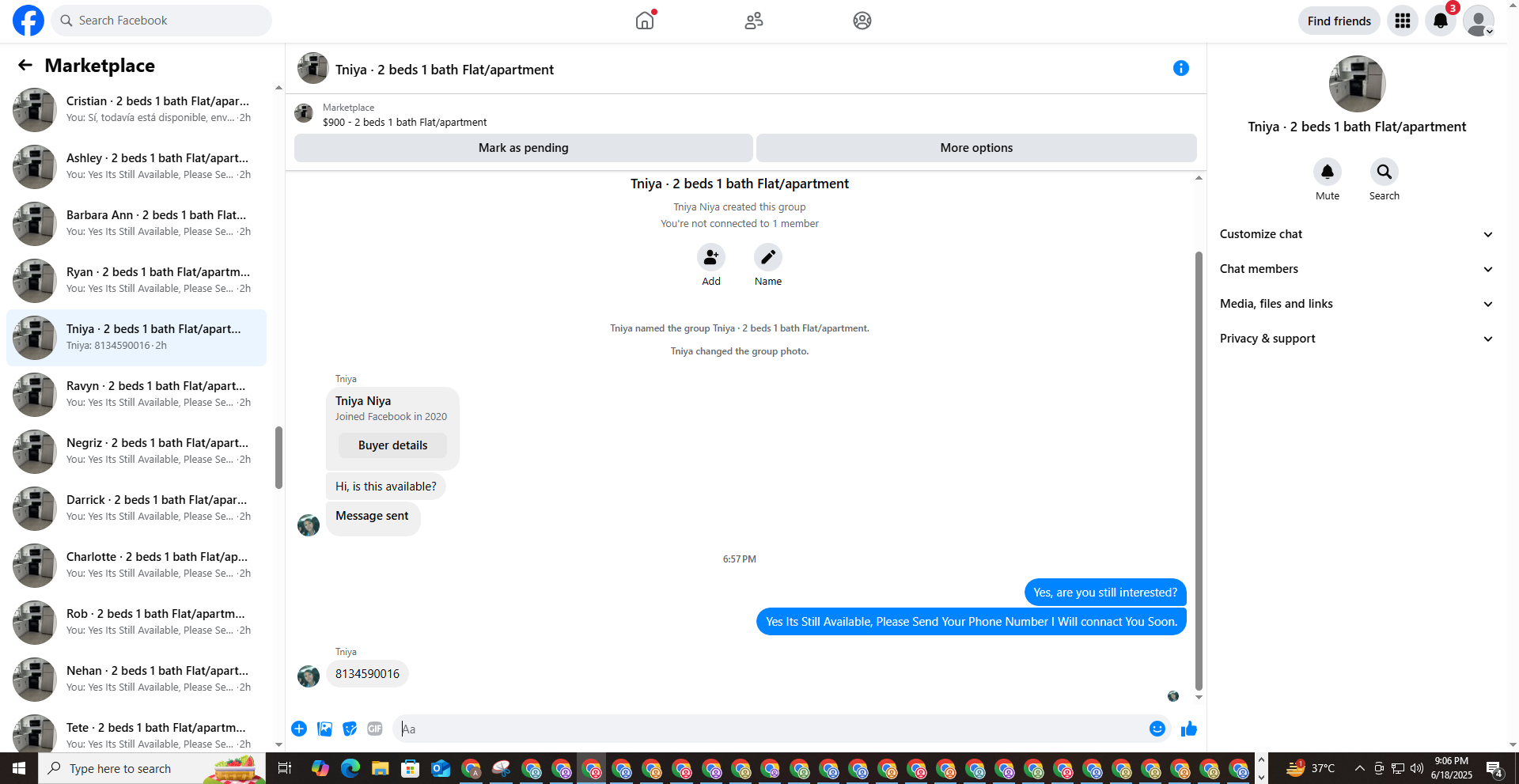Click the phone number message 8134590016
The height and width of the screenshot is (784, 1519).
coord(367,674)
